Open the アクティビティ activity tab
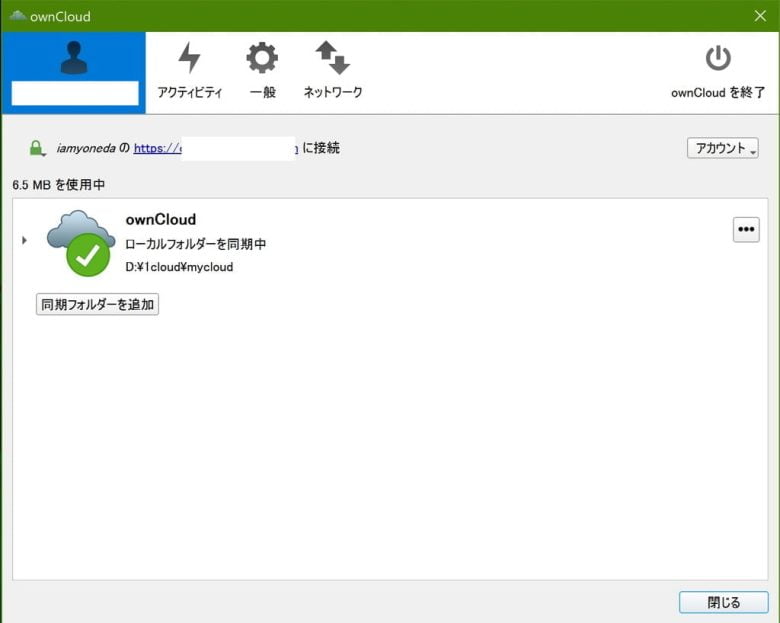Image resolution: width=780 pixels, height=623 pixels. coord(190,71)
